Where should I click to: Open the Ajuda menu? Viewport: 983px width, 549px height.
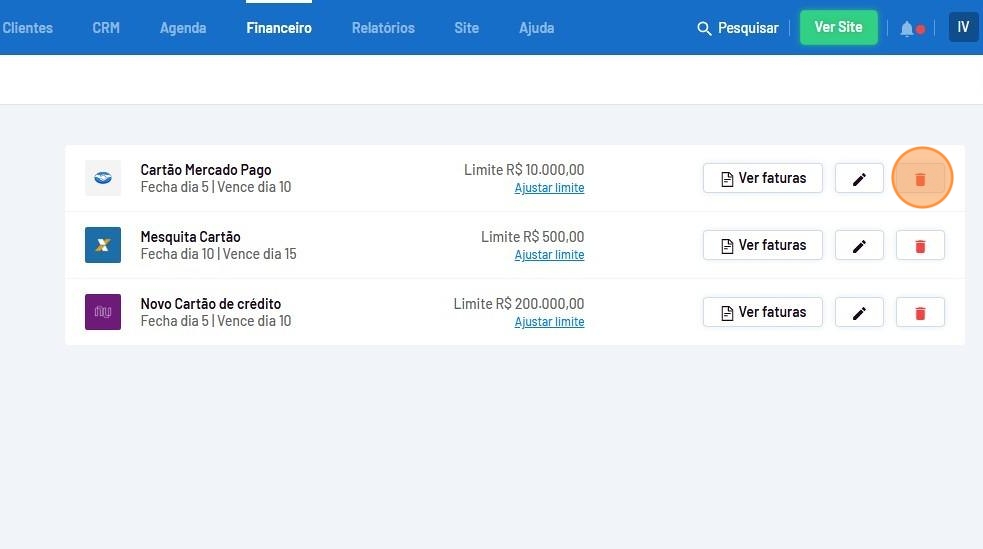click(536, 28)
